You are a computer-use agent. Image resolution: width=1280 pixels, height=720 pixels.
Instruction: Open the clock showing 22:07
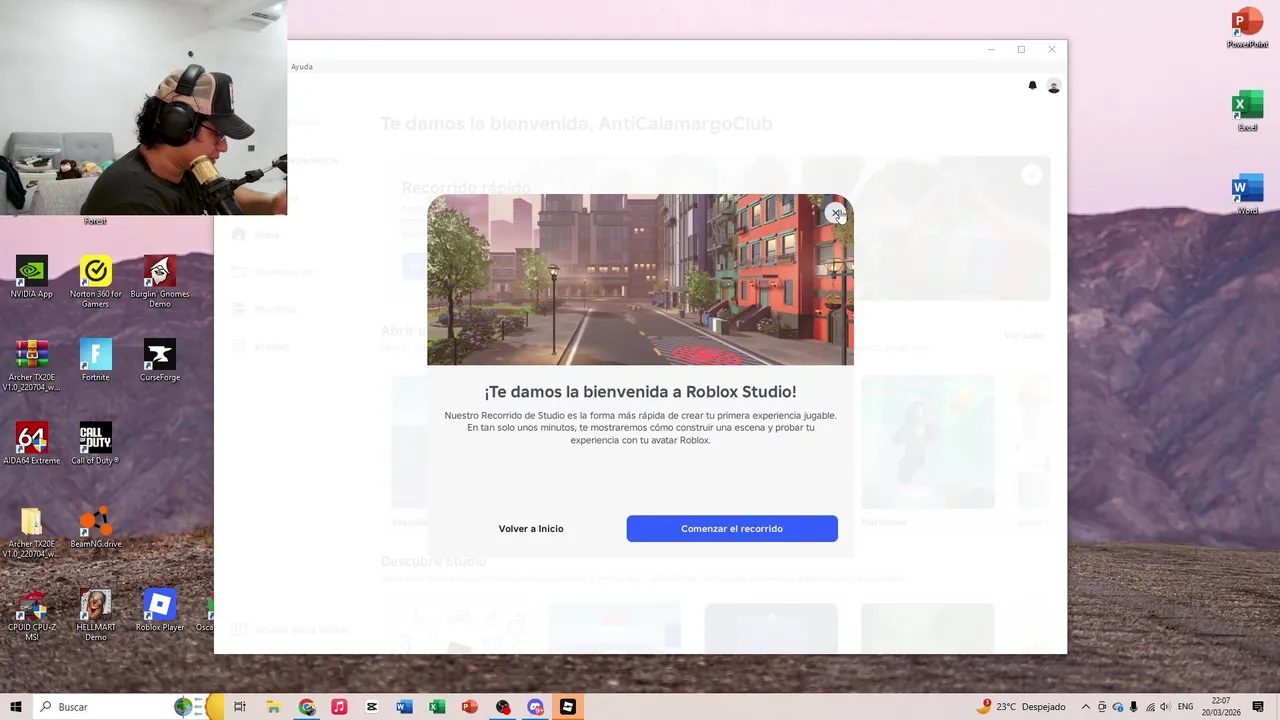1221,707
